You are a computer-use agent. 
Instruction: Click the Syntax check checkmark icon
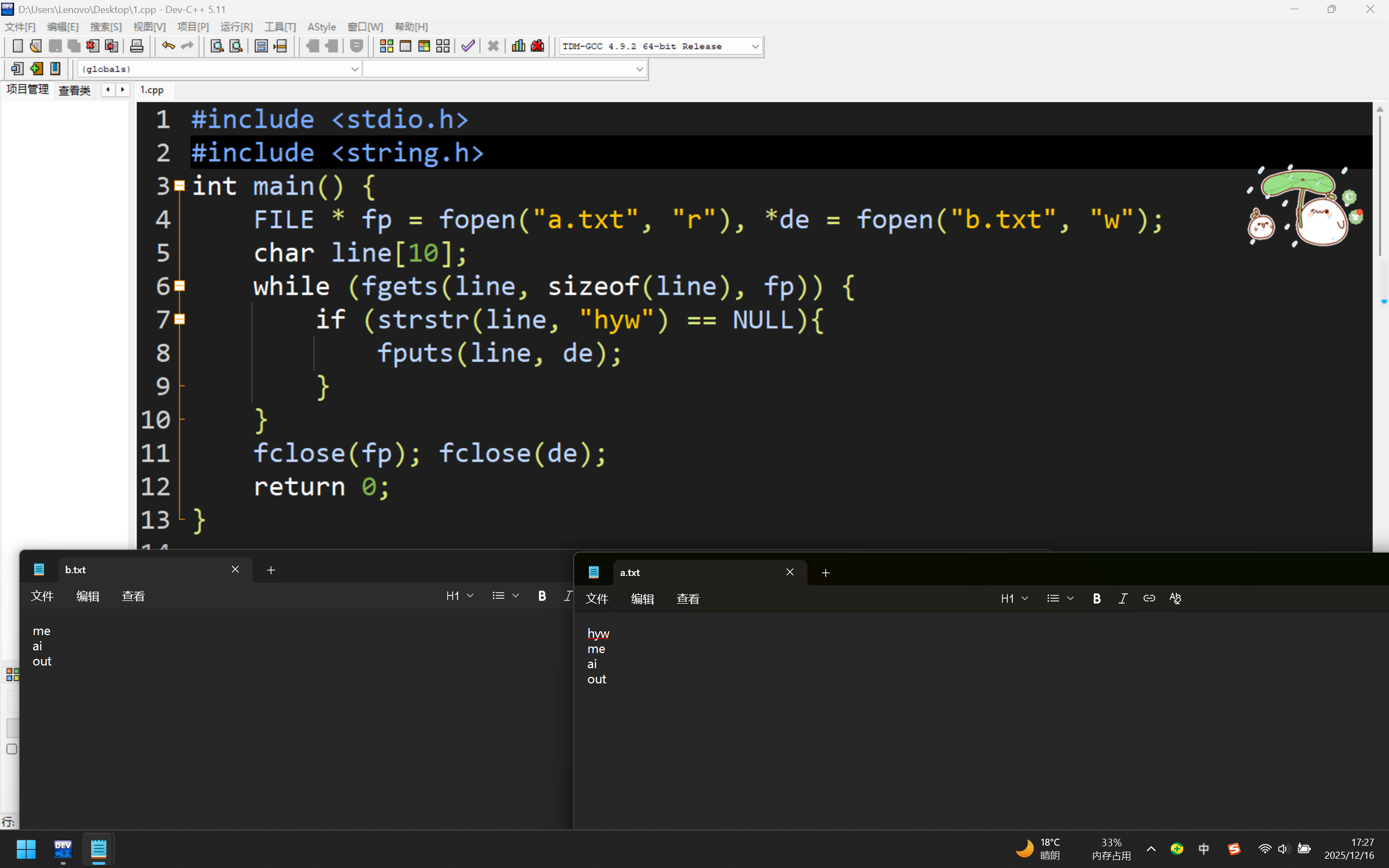[x=468, y=46]
